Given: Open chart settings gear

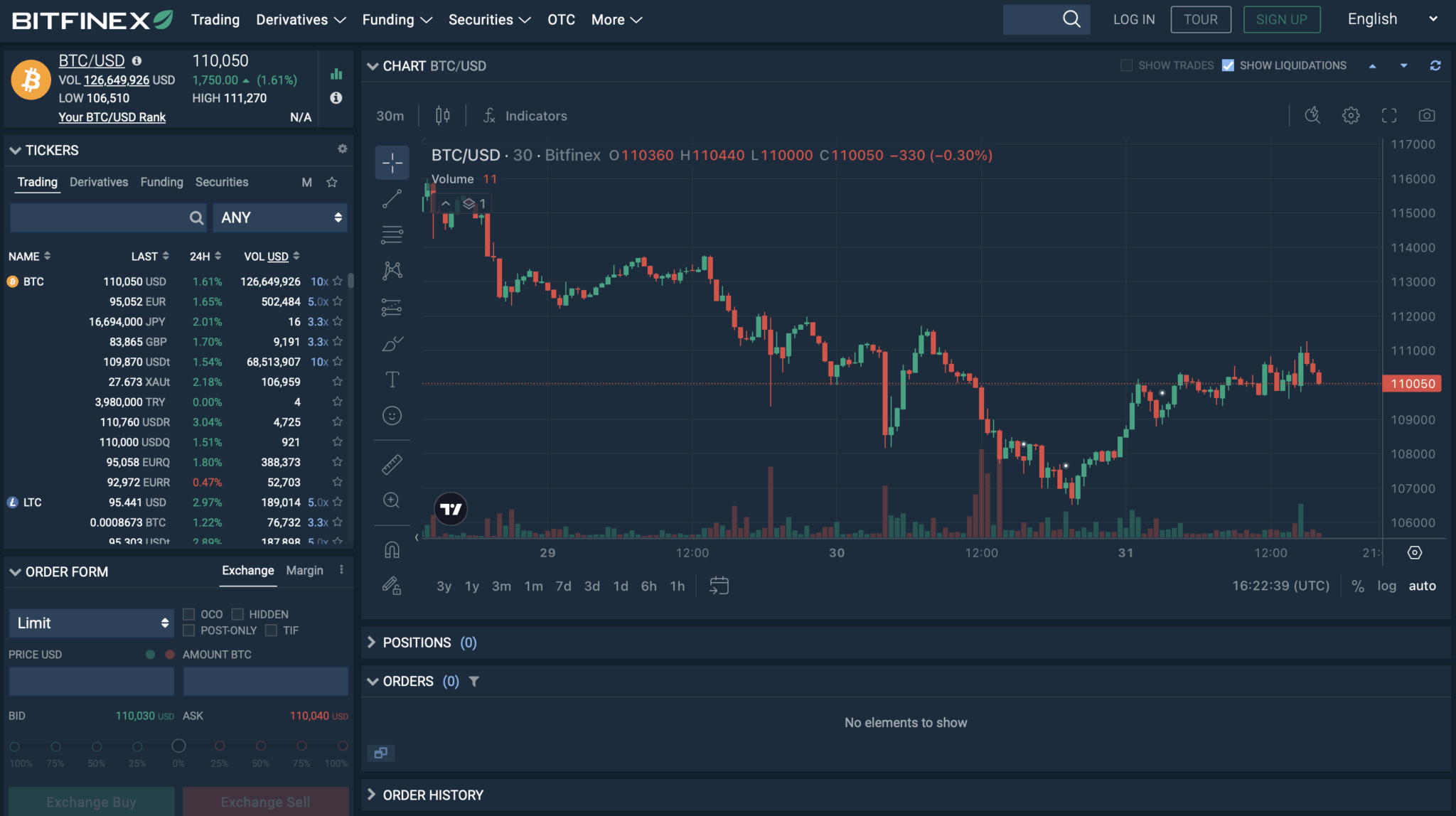Looking at the screenshot, I should [1351, 115].
